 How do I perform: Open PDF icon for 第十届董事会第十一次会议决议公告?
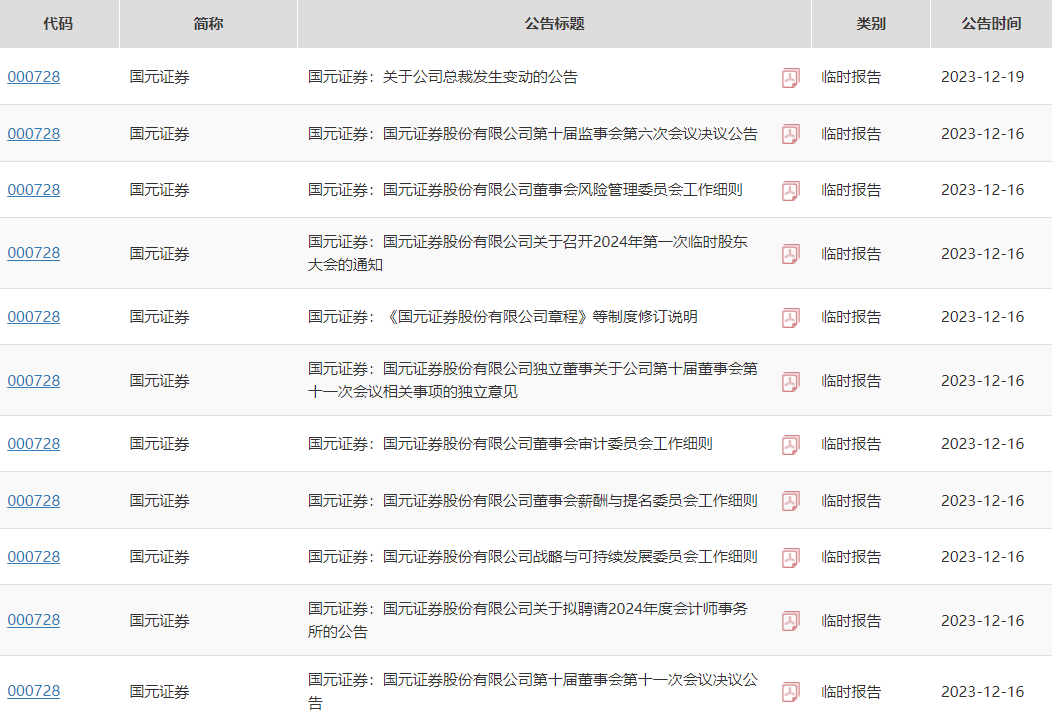790,692
